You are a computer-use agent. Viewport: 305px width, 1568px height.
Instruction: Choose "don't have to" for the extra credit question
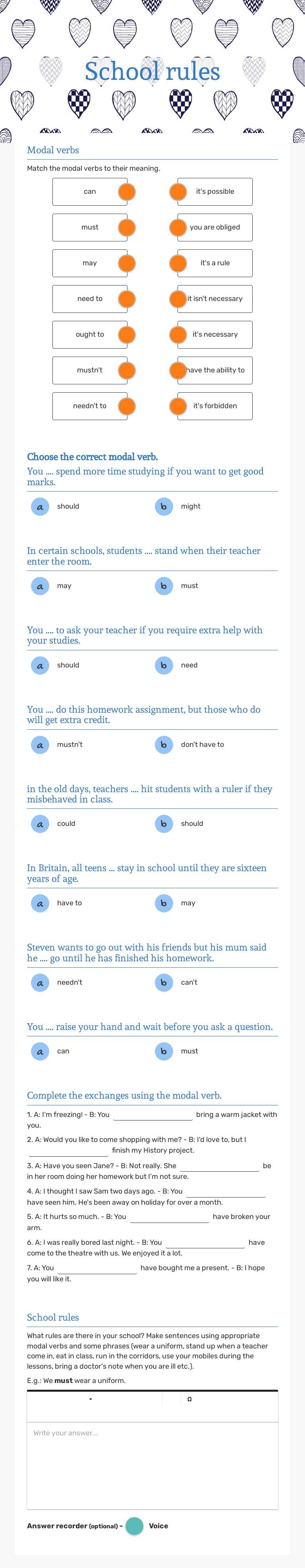click(164, 744)
